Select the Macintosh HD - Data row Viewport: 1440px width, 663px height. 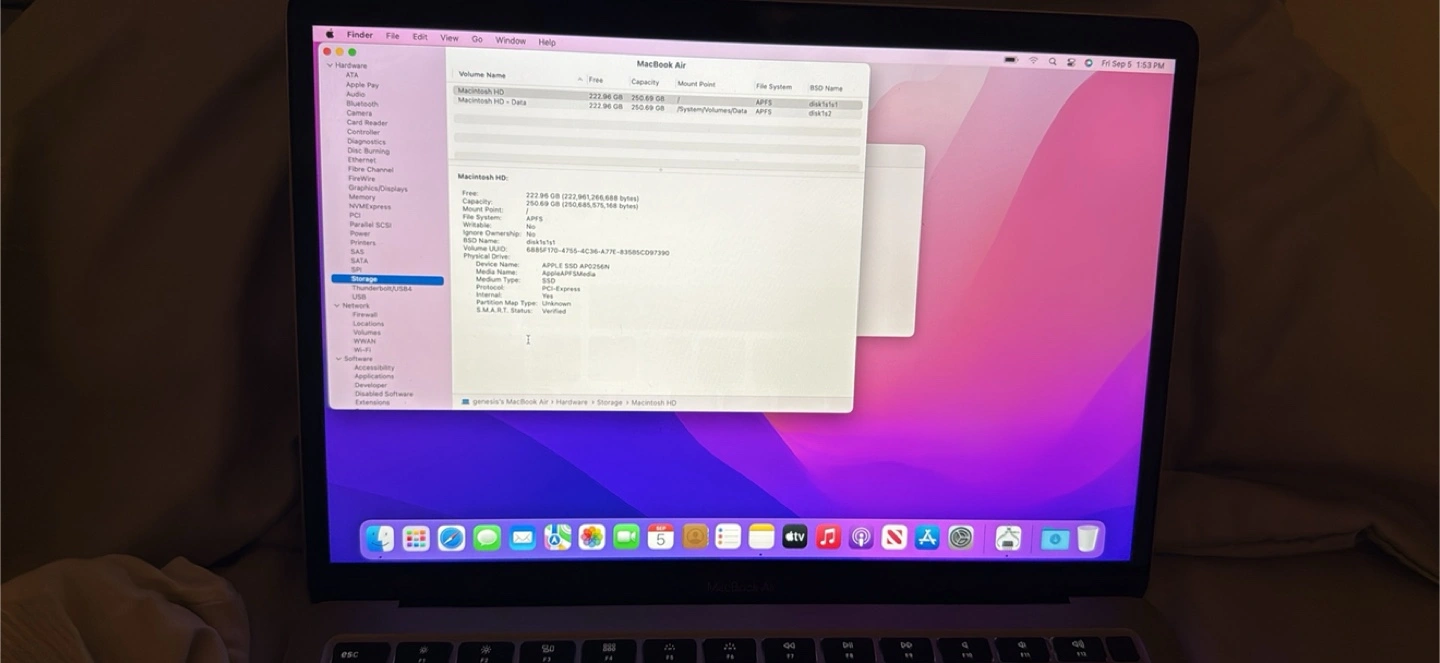492,102
